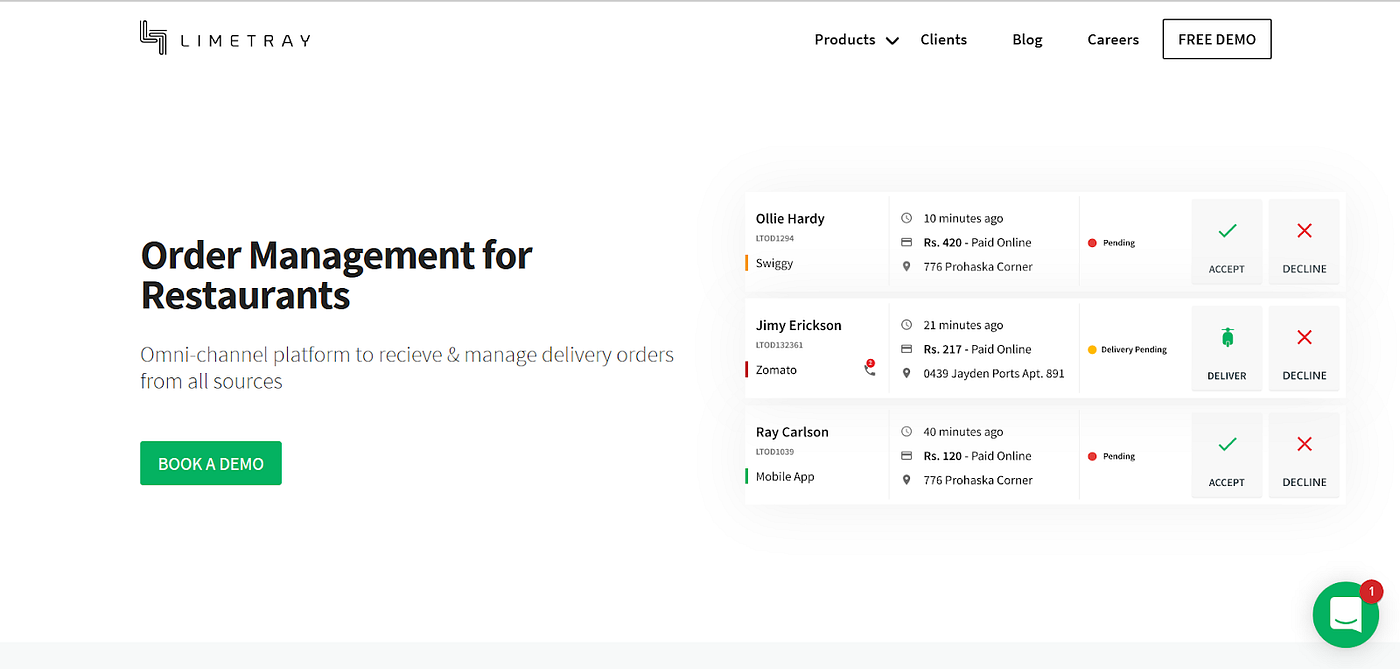Open the chat widget bubble
The height and width of the screenshot is (669, 1400).
(1345, 615)
